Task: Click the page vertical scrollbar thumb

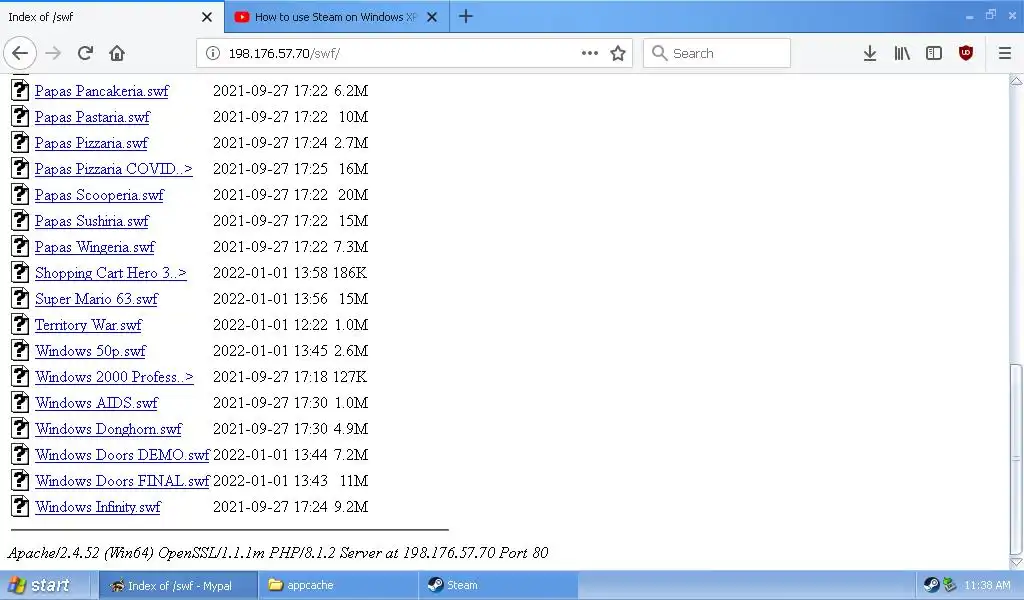Action: 1016,458
